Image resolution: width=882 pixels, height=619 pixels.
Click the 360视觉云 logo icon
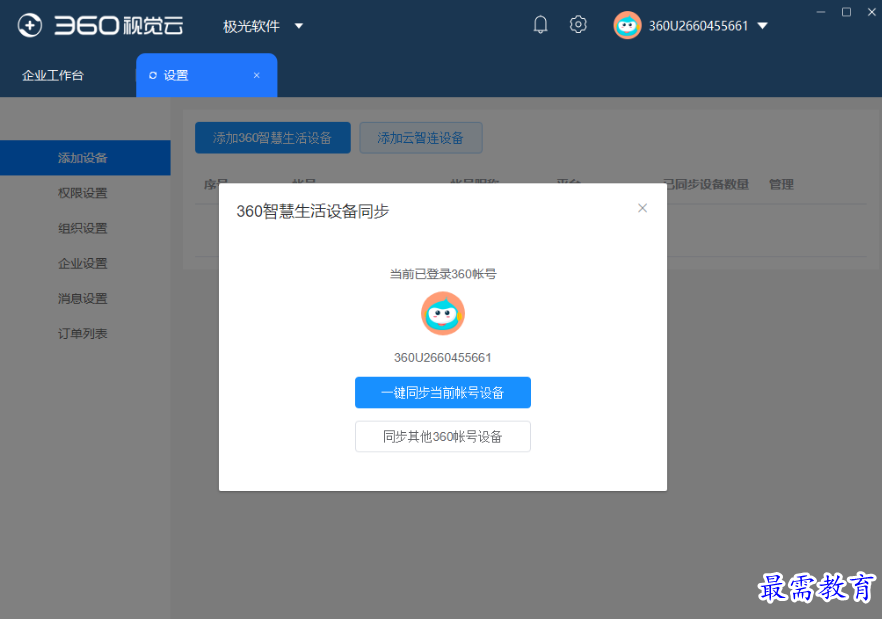pyautogui.click(x=30, y=25)
